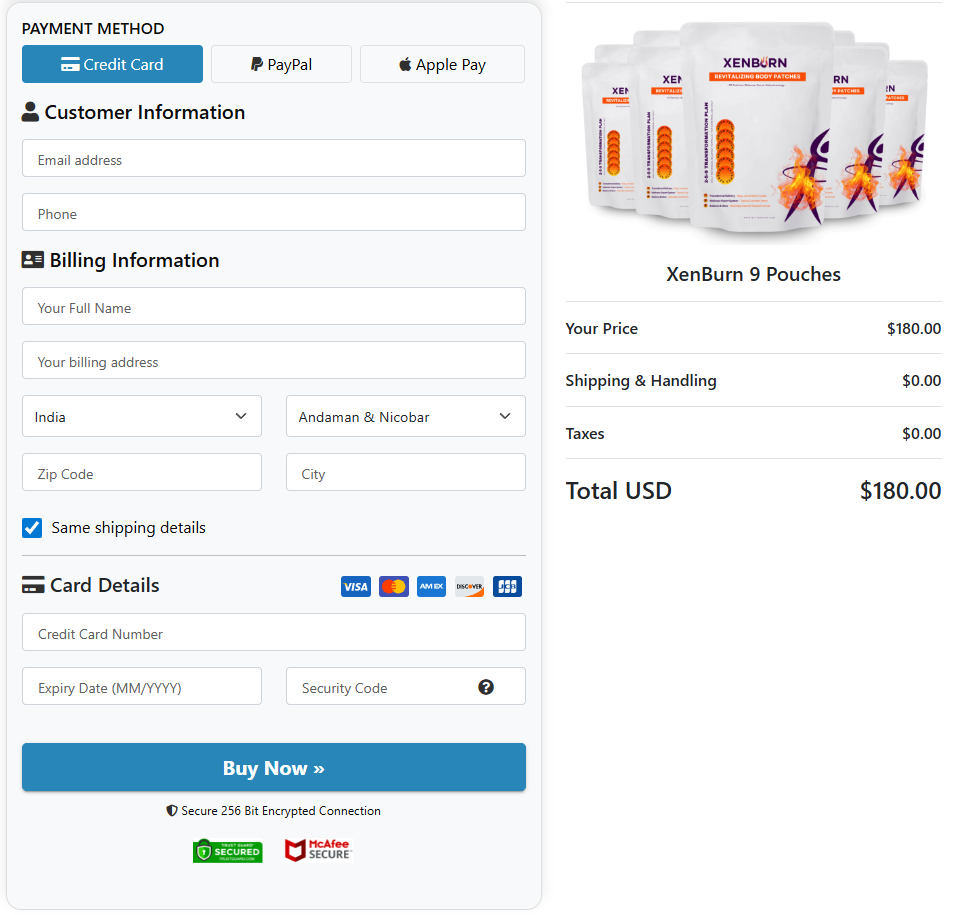The width and height of the screenshot is (967, 915).
Task: Click the Trust Guard Secured badge
Action: pyautogui.click(x=227, y=850)
